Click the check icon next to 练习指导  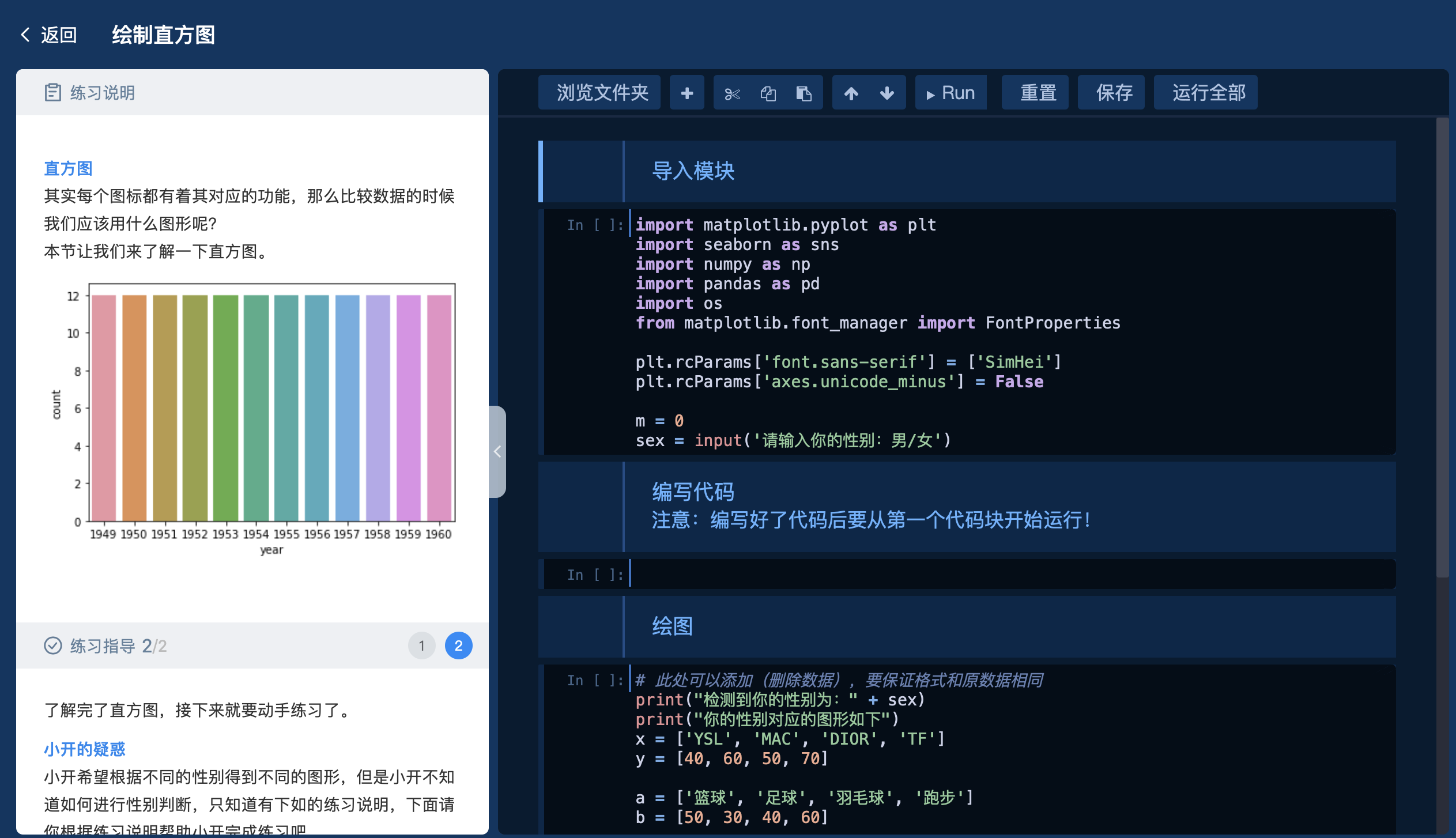(52, 646)
